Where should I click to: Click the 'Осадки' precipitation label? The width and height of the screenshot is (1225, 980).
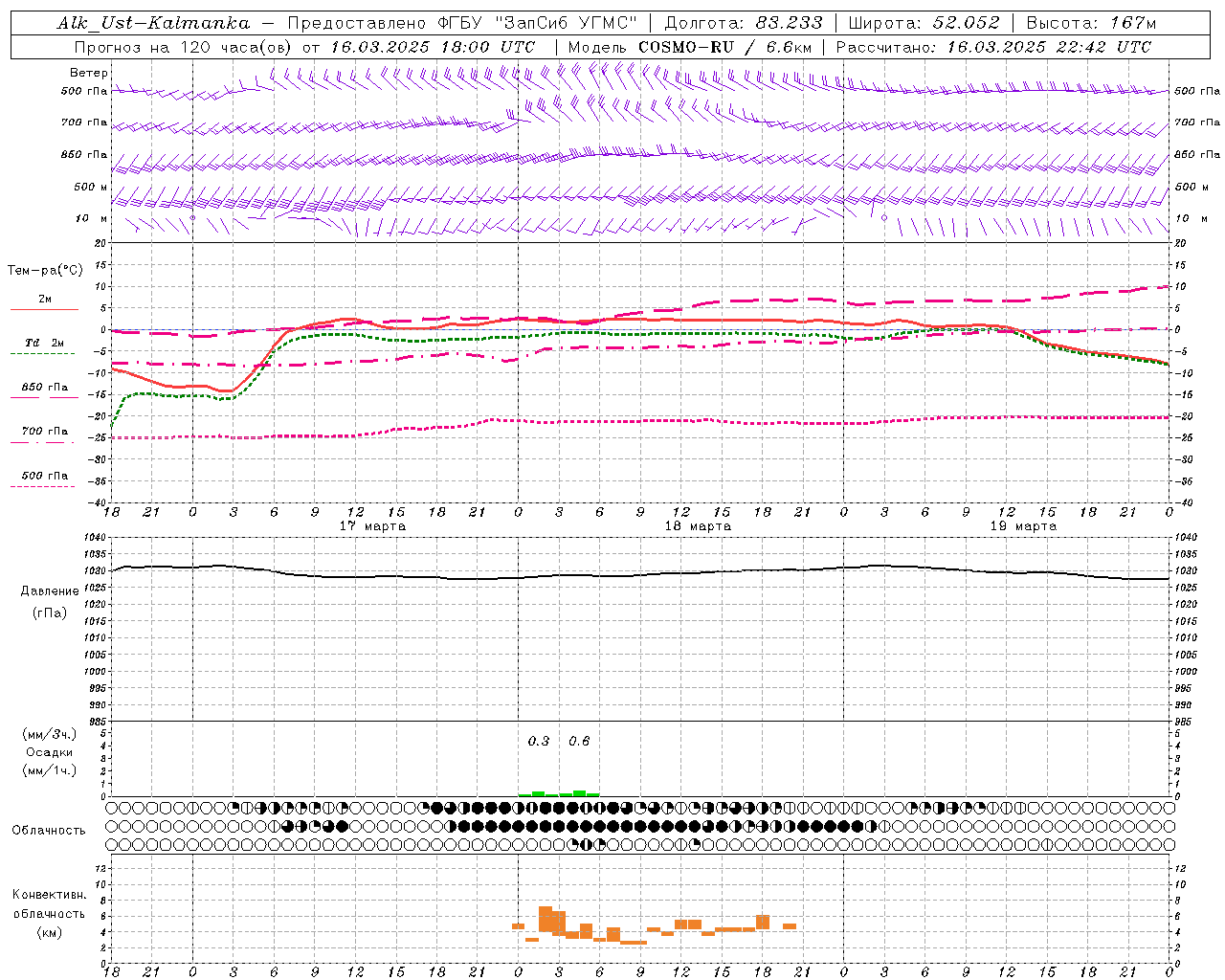pyautogui.click(x=50, y=752)
